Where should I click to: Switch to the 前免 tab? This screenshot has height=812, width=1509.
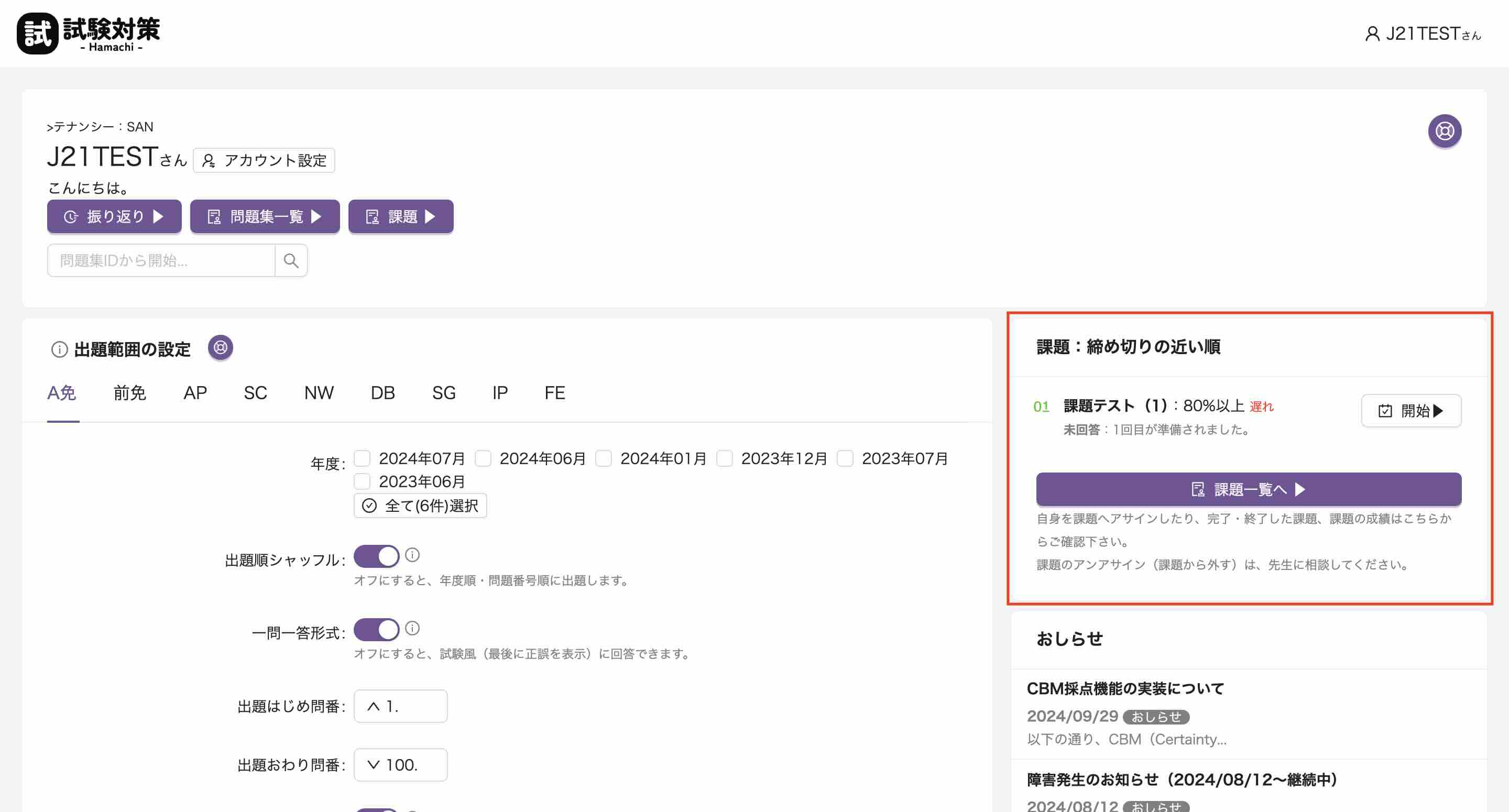pos(129,392)
